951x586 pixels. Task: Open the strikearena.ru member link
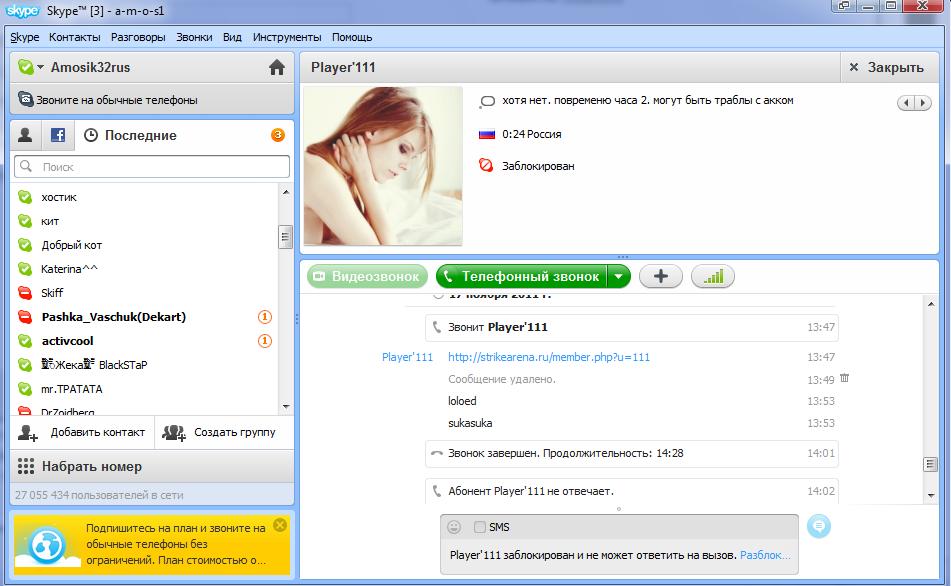click(x=549, y=357)
